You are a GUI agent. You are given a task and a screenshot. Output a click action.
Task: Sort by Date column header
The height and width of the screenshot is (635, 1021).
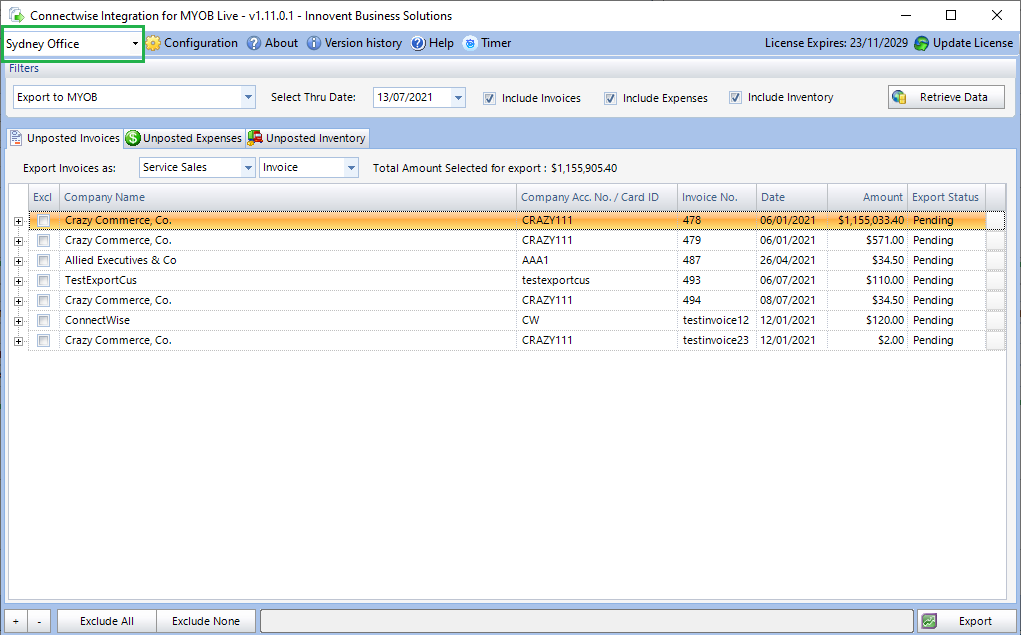click(792, 197)
